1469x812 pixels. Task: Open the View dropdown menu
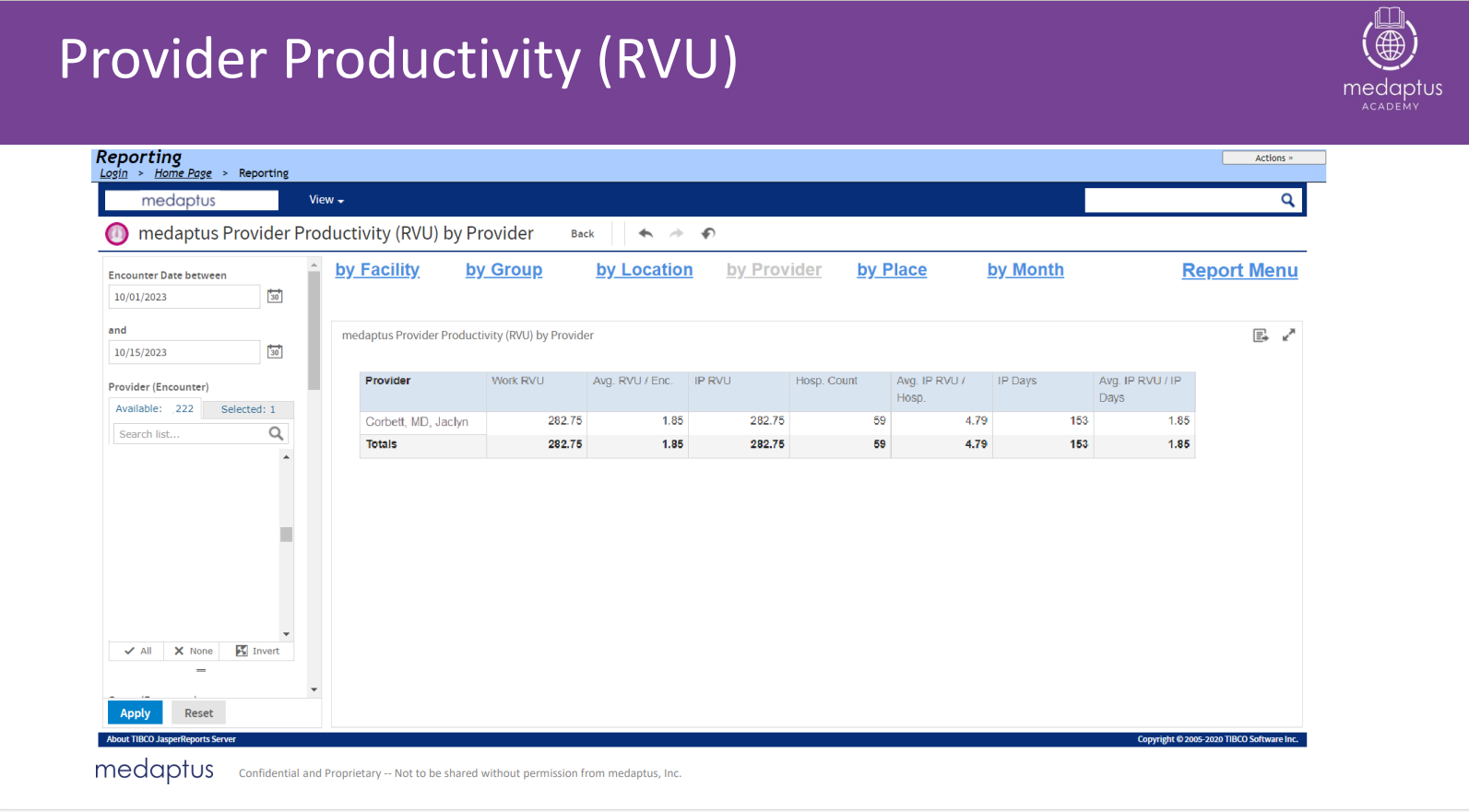coord(326,200)
